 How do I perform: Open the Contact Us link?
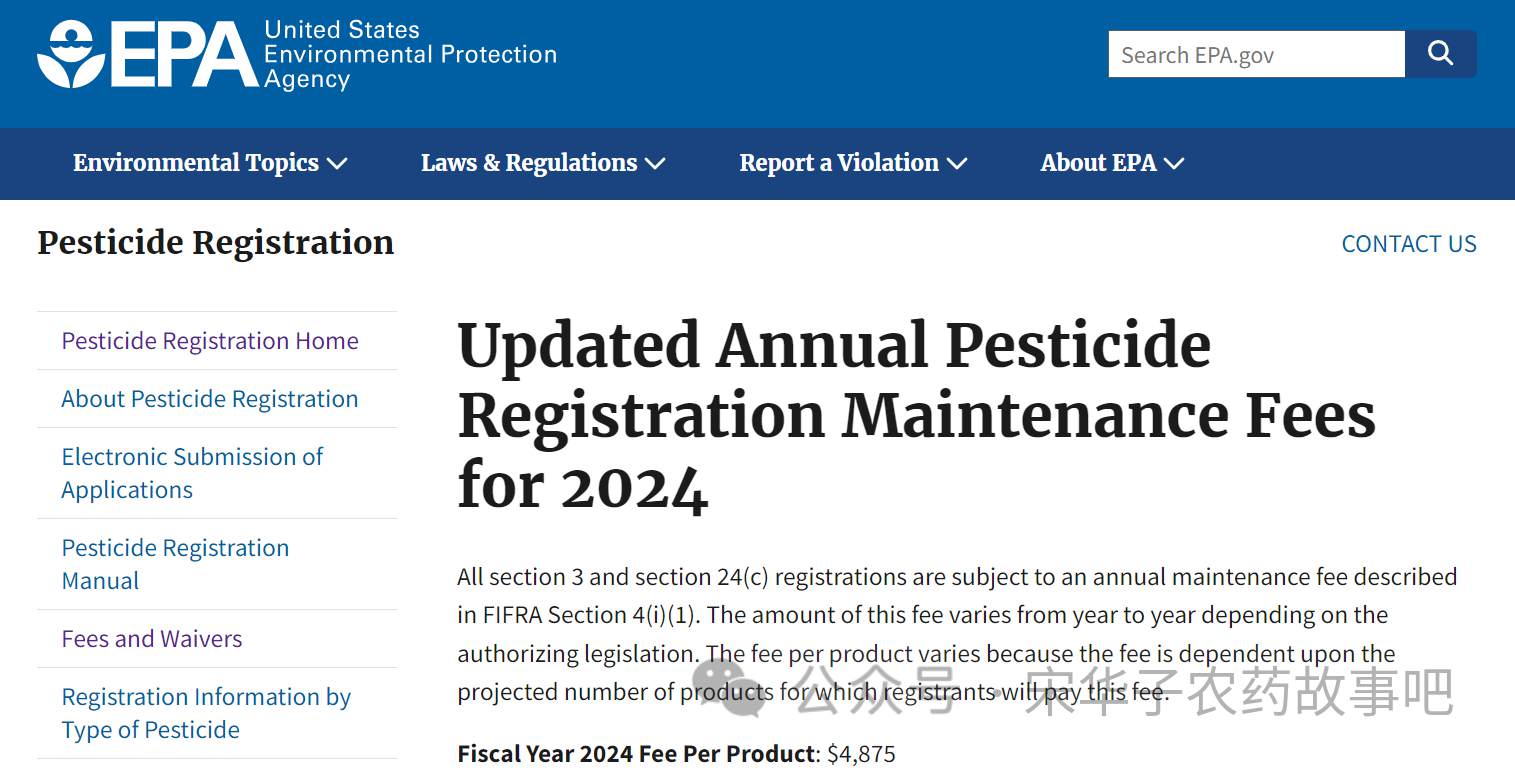pyautogui.click(x=1409, y=244)
